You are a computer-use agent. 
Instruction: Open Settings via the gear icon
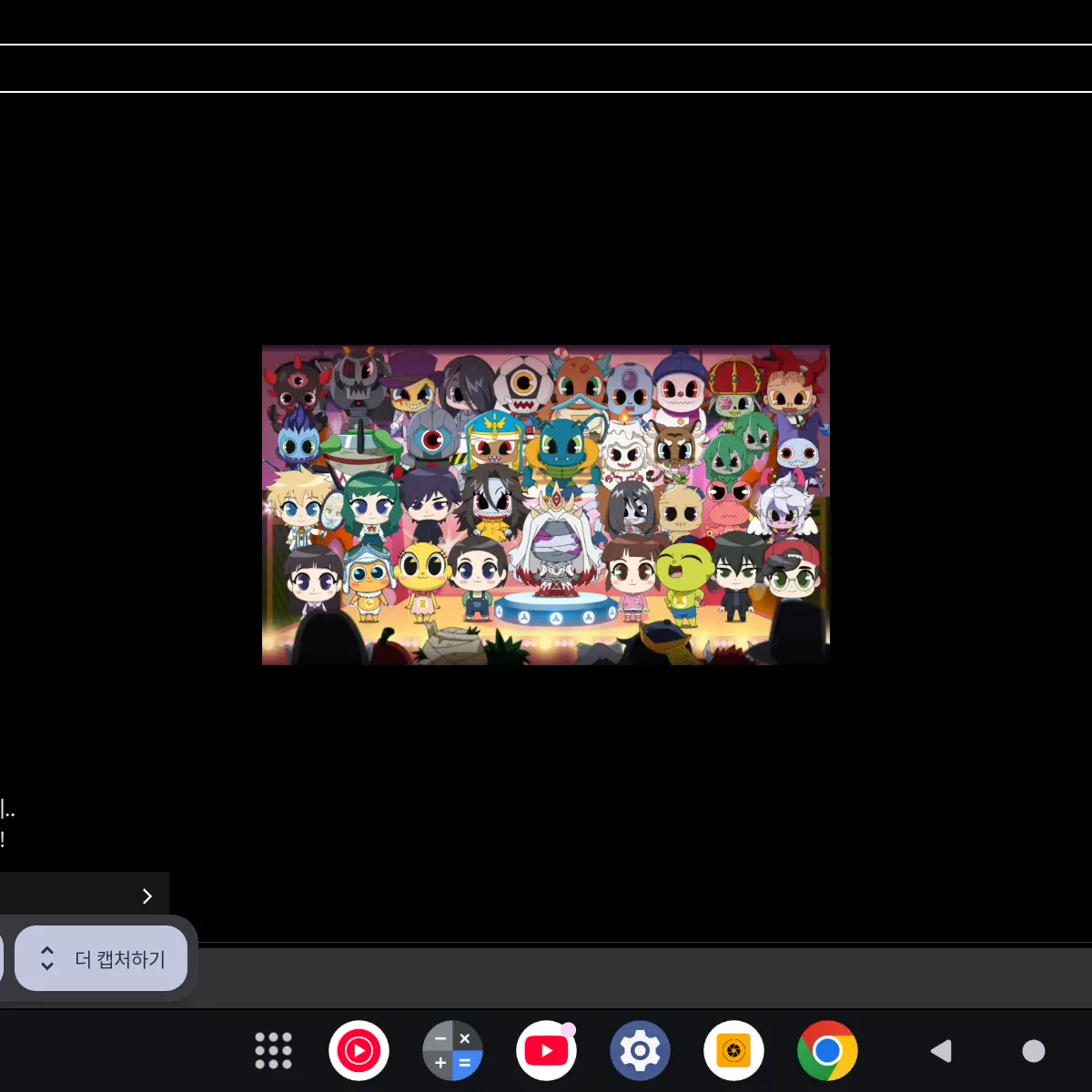(640, 1051)
